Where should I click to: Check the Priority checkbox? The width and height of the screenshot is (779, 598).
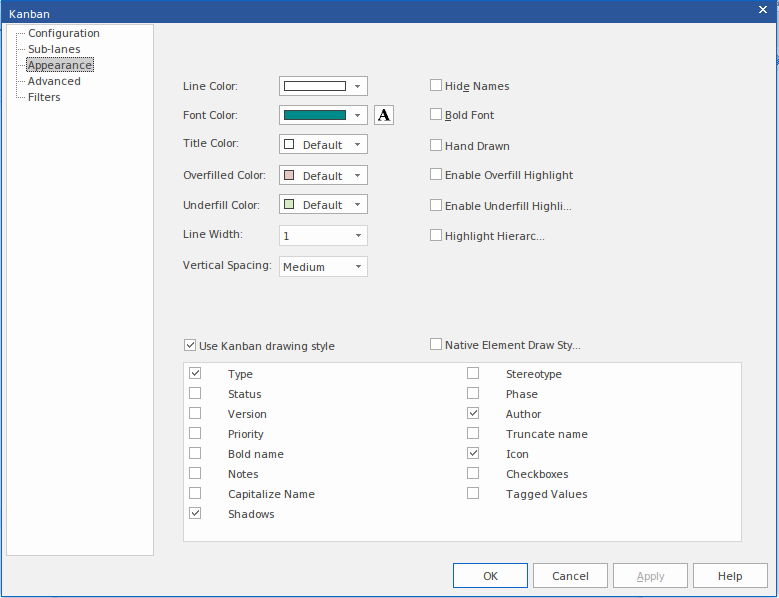195,433
